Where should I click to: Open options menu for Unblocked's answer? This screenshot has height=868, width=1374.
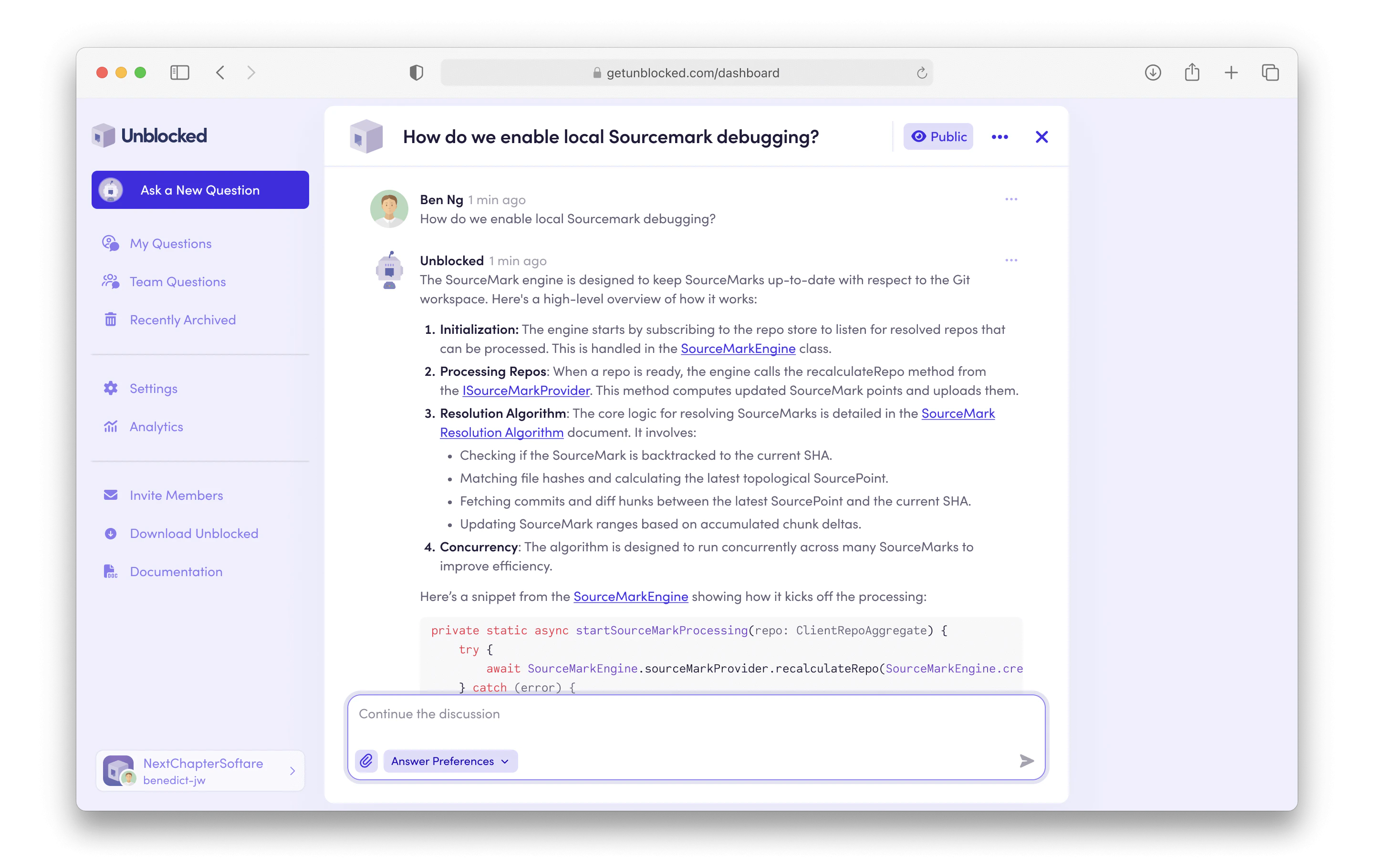click(1011, 260)
